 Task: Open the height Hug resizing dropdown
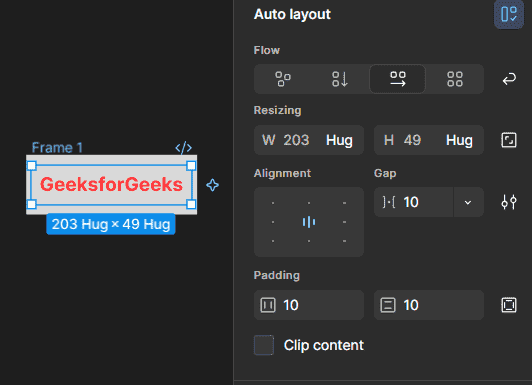coord(459,140)
